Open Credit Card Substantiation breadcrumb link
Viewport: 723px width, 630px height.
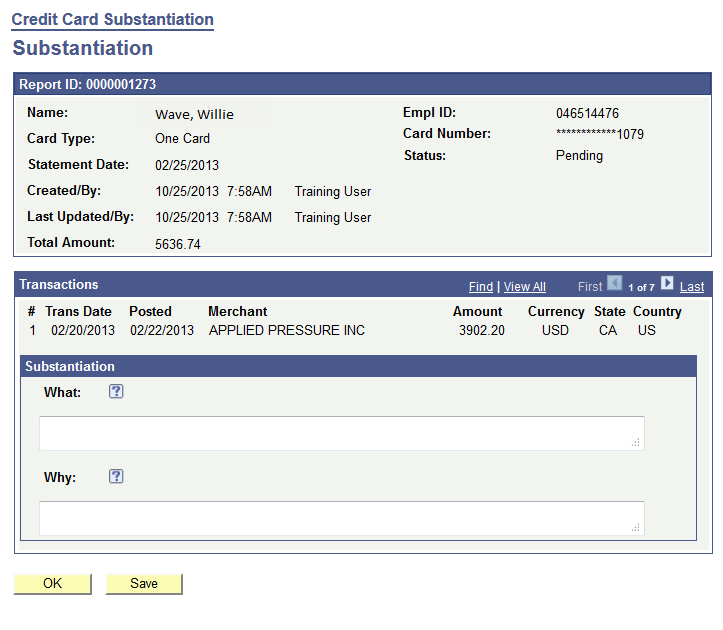(113, 20)
